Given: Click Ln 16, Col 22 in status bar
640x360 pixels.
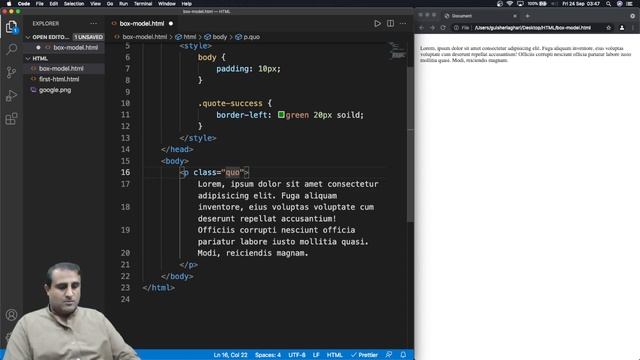Looking at the screenshot, I should [230, 355].
